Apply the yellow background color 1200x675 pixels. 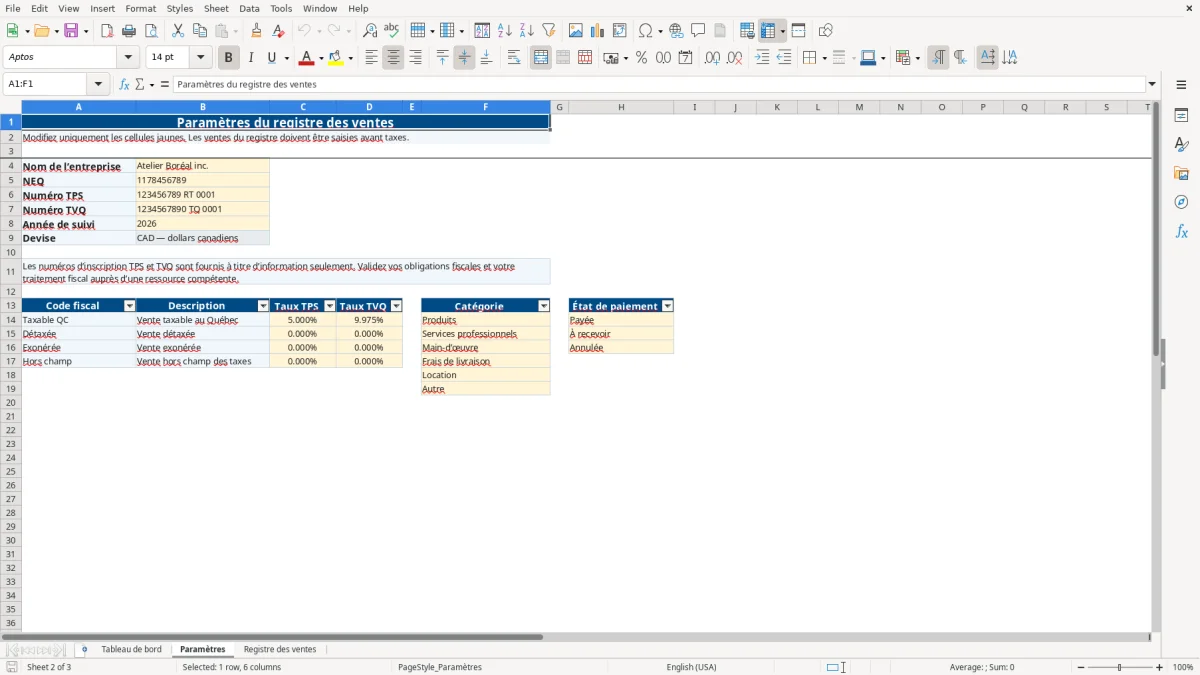coord(335,58)
